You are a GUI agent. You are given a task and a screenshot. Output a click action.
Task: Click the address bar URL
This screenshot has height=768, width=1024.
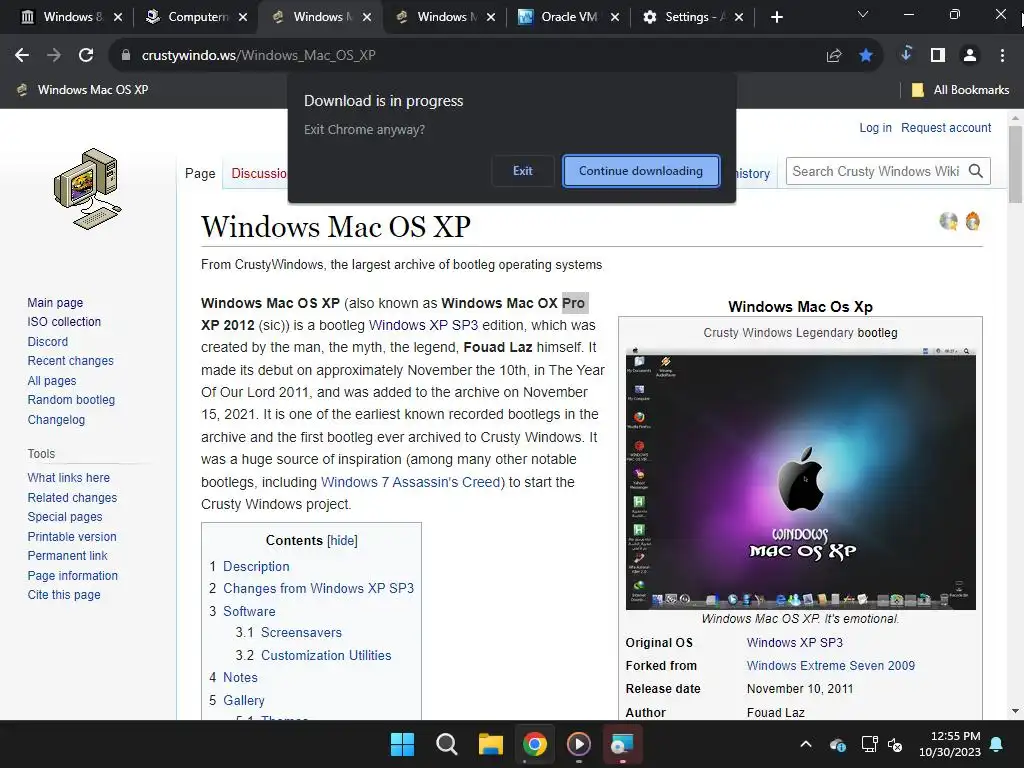[259, 56]
